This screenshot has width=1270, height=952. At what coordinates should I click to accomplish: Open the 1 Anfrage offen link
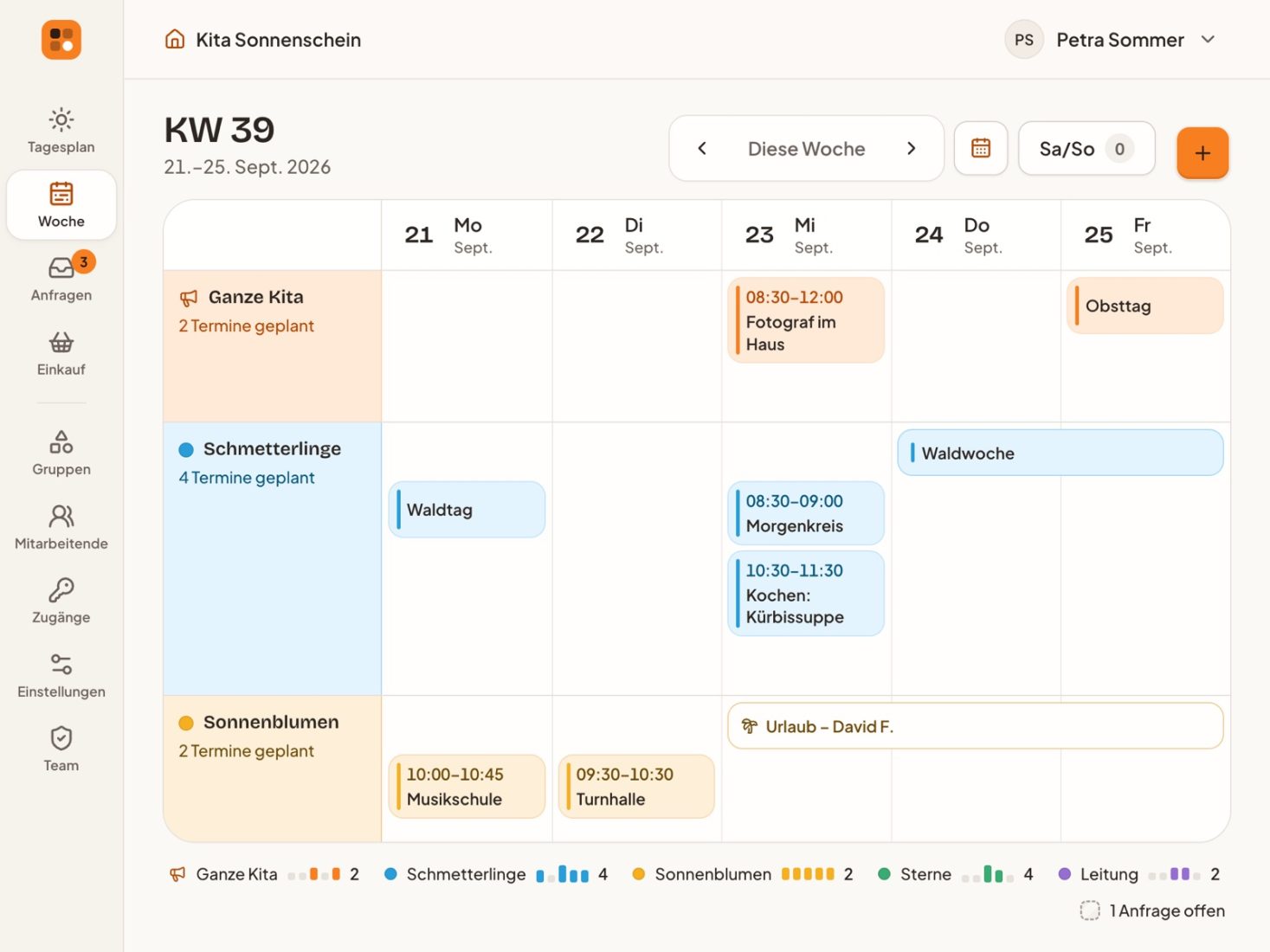click(x=1152, y=910)
